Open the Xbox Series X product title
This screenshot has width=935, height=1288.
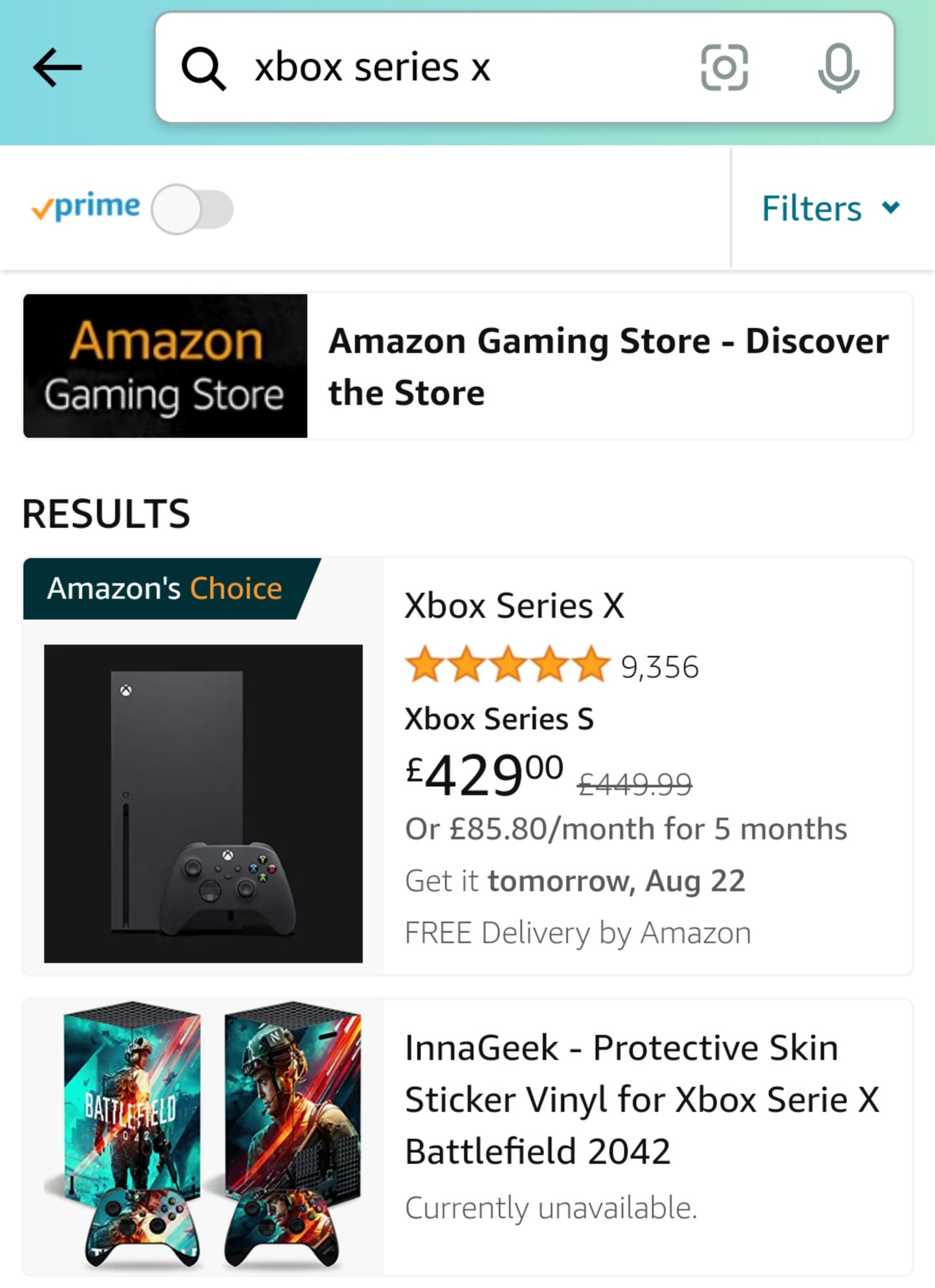[x=514, y=606]
